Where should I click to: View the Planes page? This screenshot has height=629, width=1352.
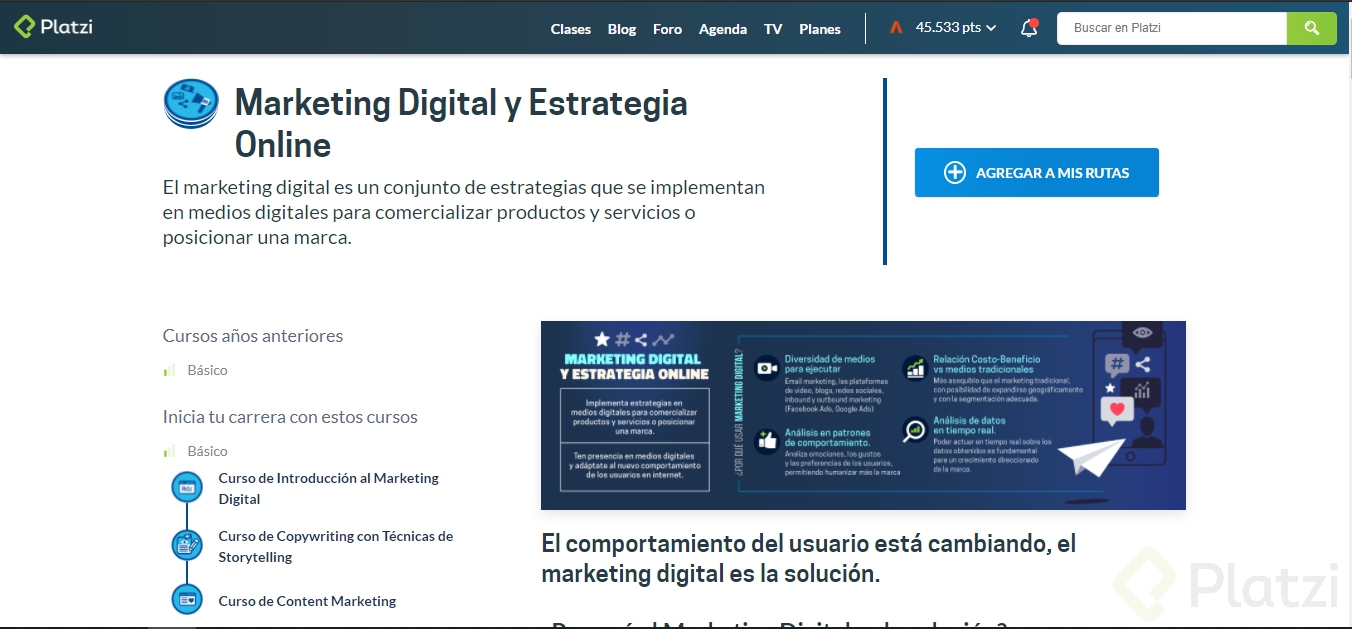coord(820,29)
